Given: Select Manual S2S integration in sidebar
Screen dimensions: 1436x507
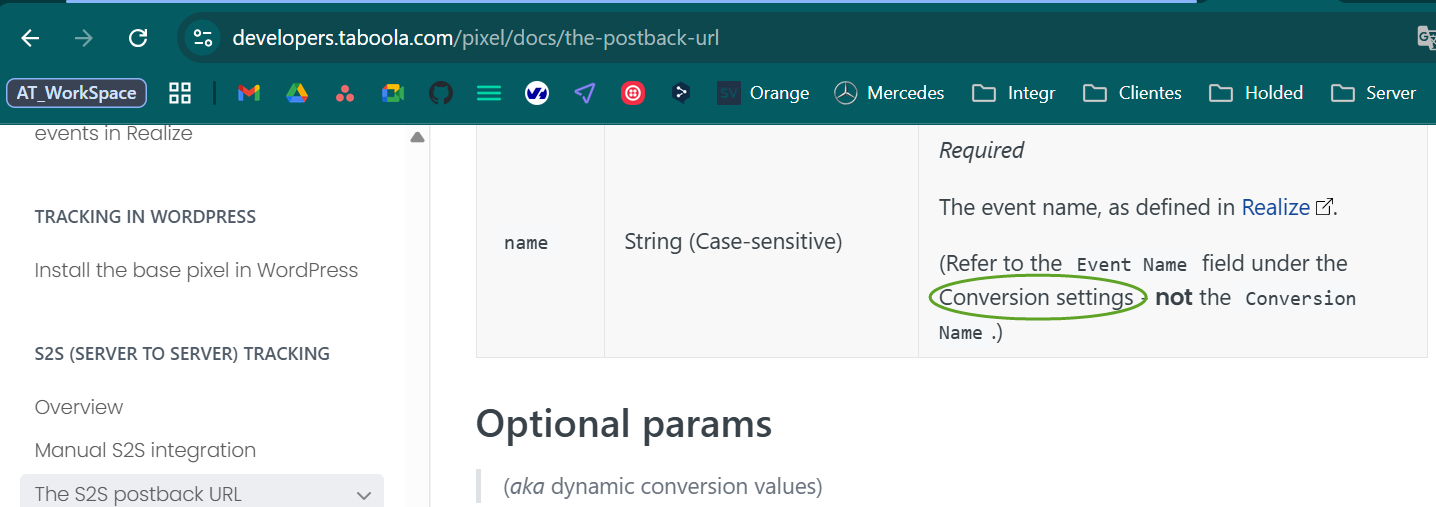Looking at the screenshot, I should [x=145, y=450].
